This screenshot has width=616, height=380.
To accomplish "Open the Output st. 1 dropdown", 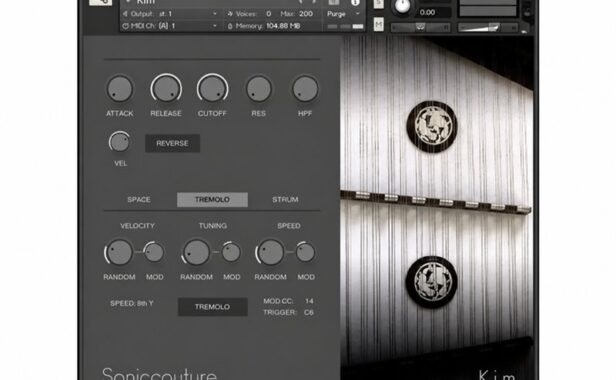I will tap(170, 14).
